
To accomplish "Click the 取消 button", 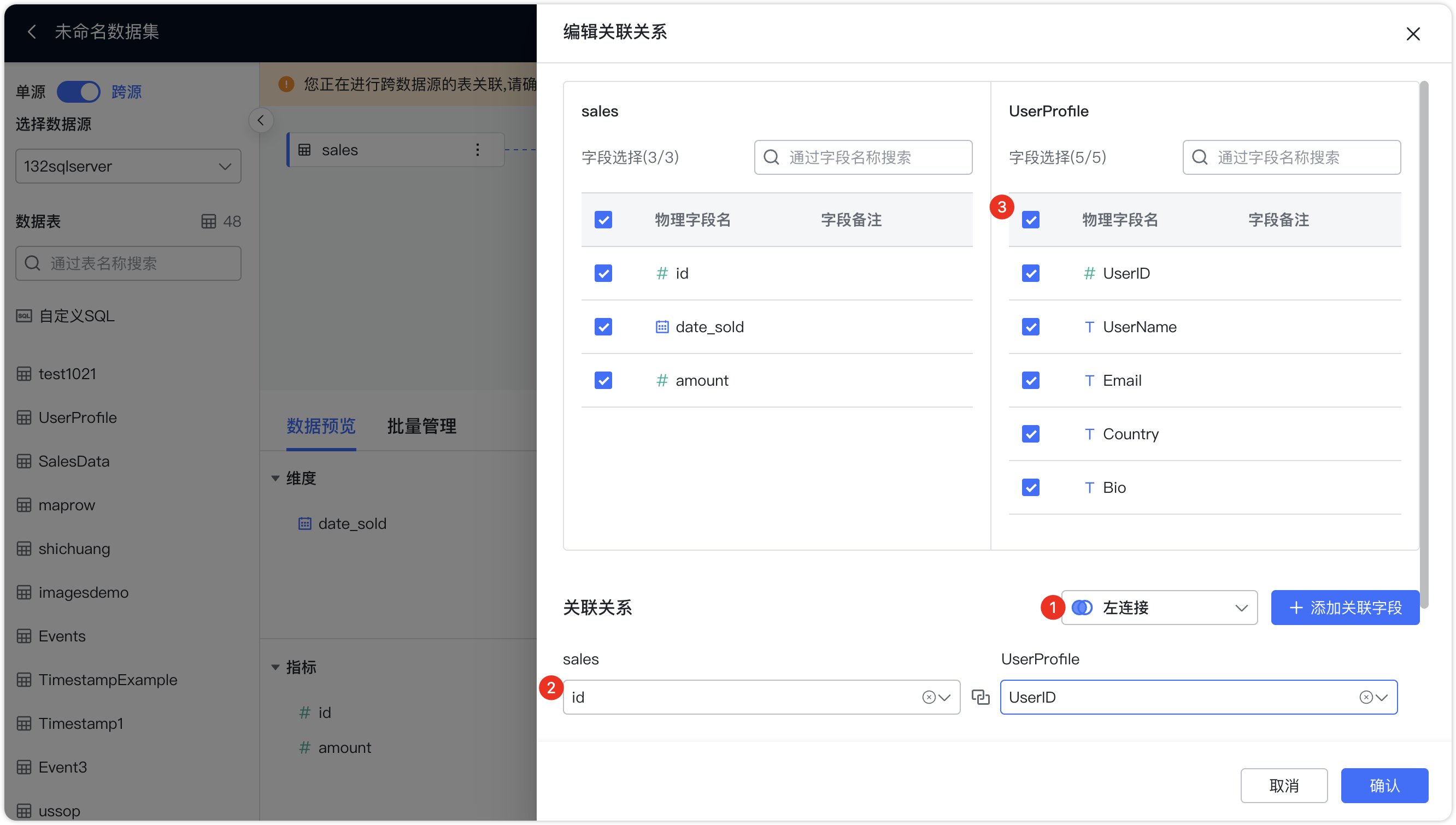I will 1283,785.
